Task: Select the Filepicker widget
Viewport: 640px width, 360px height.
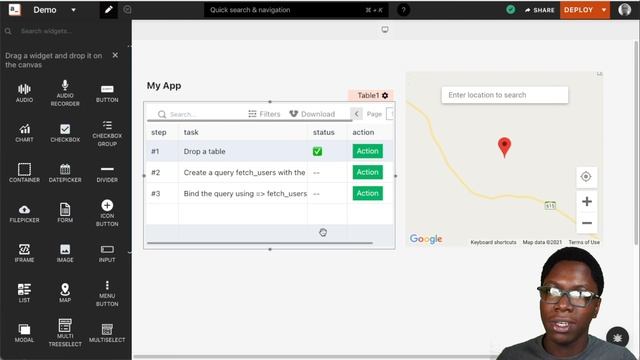Action: pos(24,213)
